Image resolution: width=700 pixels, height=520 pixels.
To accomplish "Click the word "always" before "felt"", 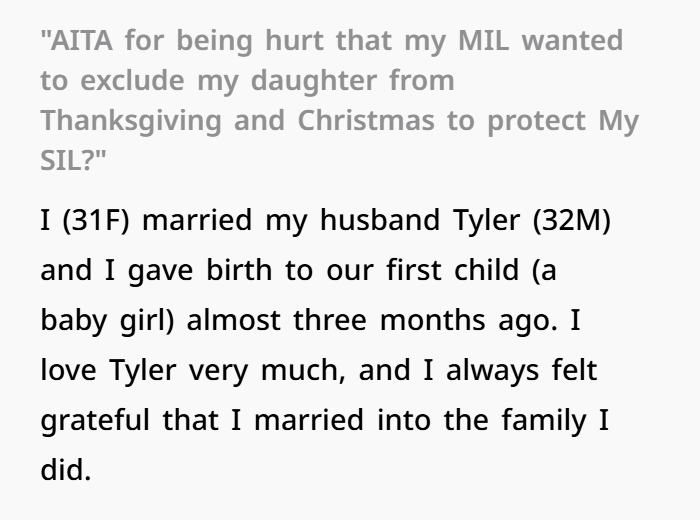I will (492, 371).
